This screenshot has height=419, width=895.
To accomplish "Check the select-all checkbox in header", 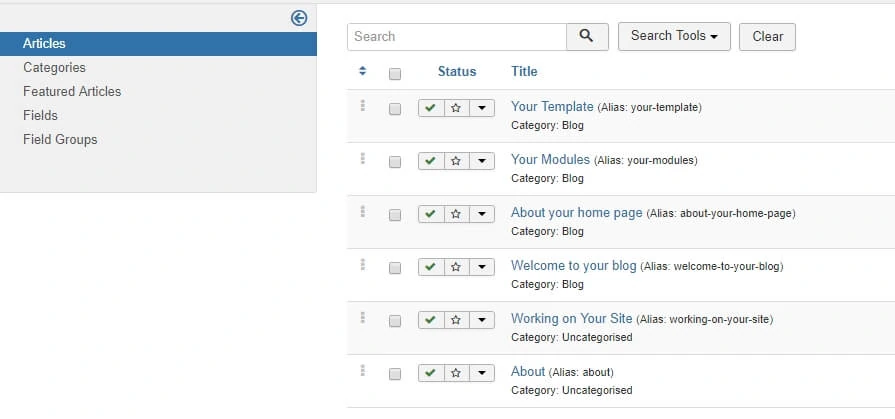I will pos(394,74).
